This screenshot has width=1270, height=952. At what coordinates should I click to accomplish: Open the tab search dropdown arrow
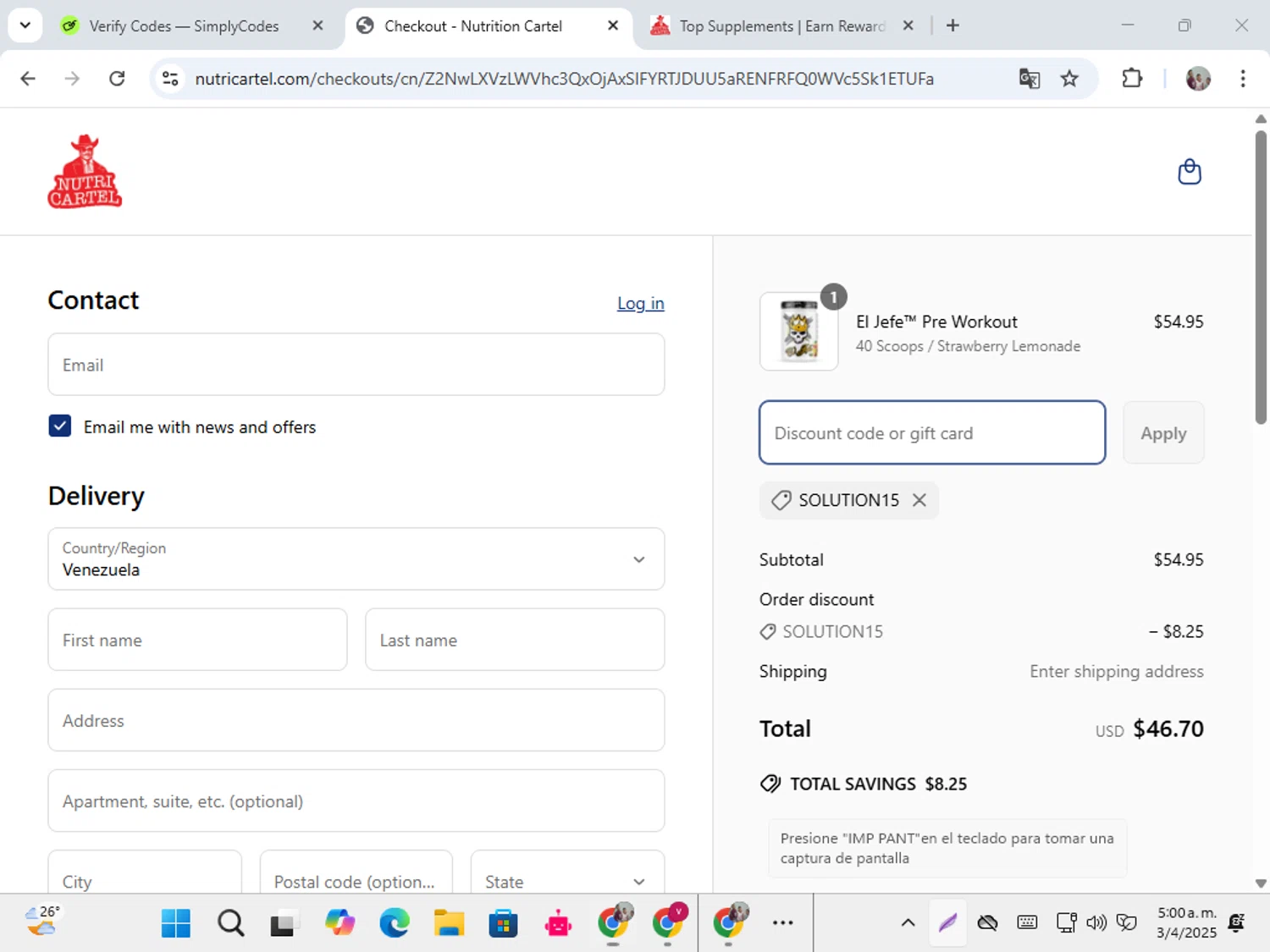pyautogui.click(x=25, y=25)
